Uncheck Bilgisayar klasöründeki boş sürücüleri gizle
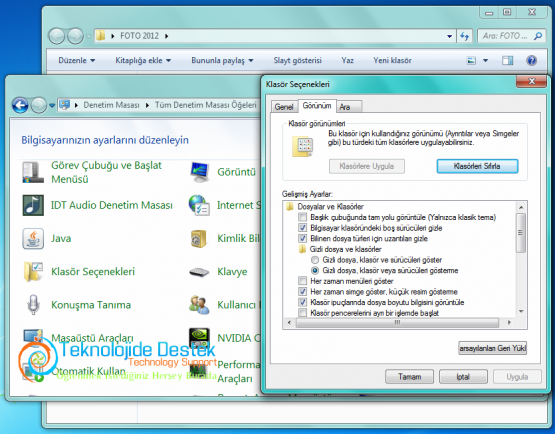This screenshot has width=555, height=434. point(302,228)
